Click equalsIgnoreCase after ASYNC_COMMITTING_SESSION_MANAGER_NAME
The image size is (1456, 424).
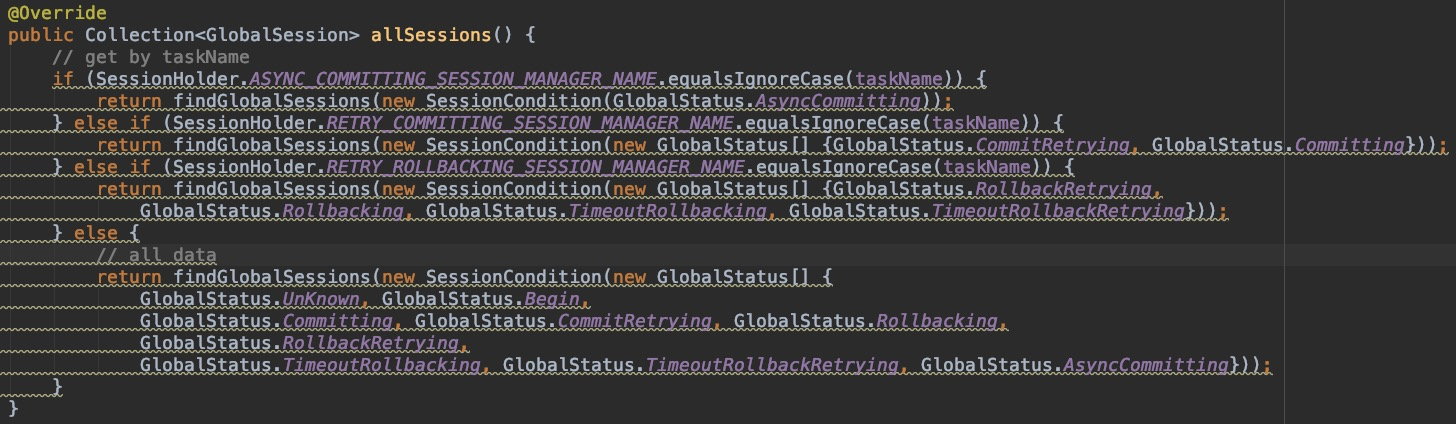756,78
